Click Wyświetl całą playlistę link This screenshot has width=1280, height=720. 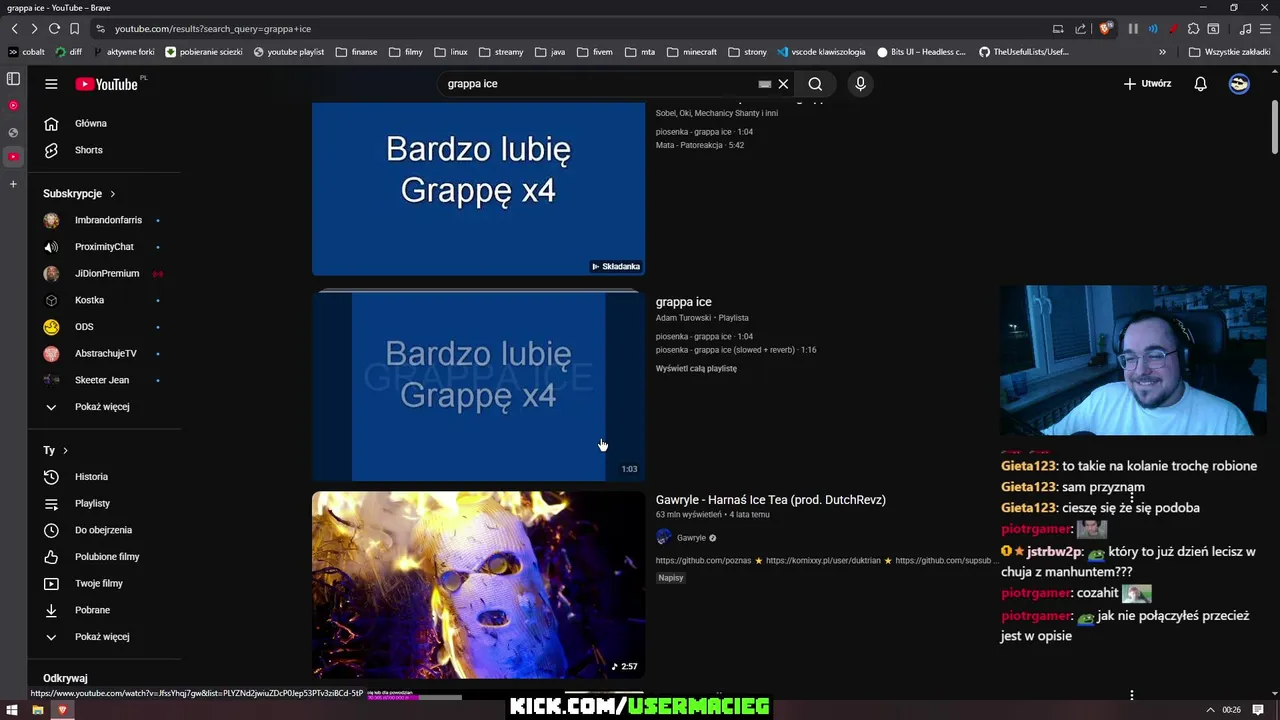(x=696, y=368)
